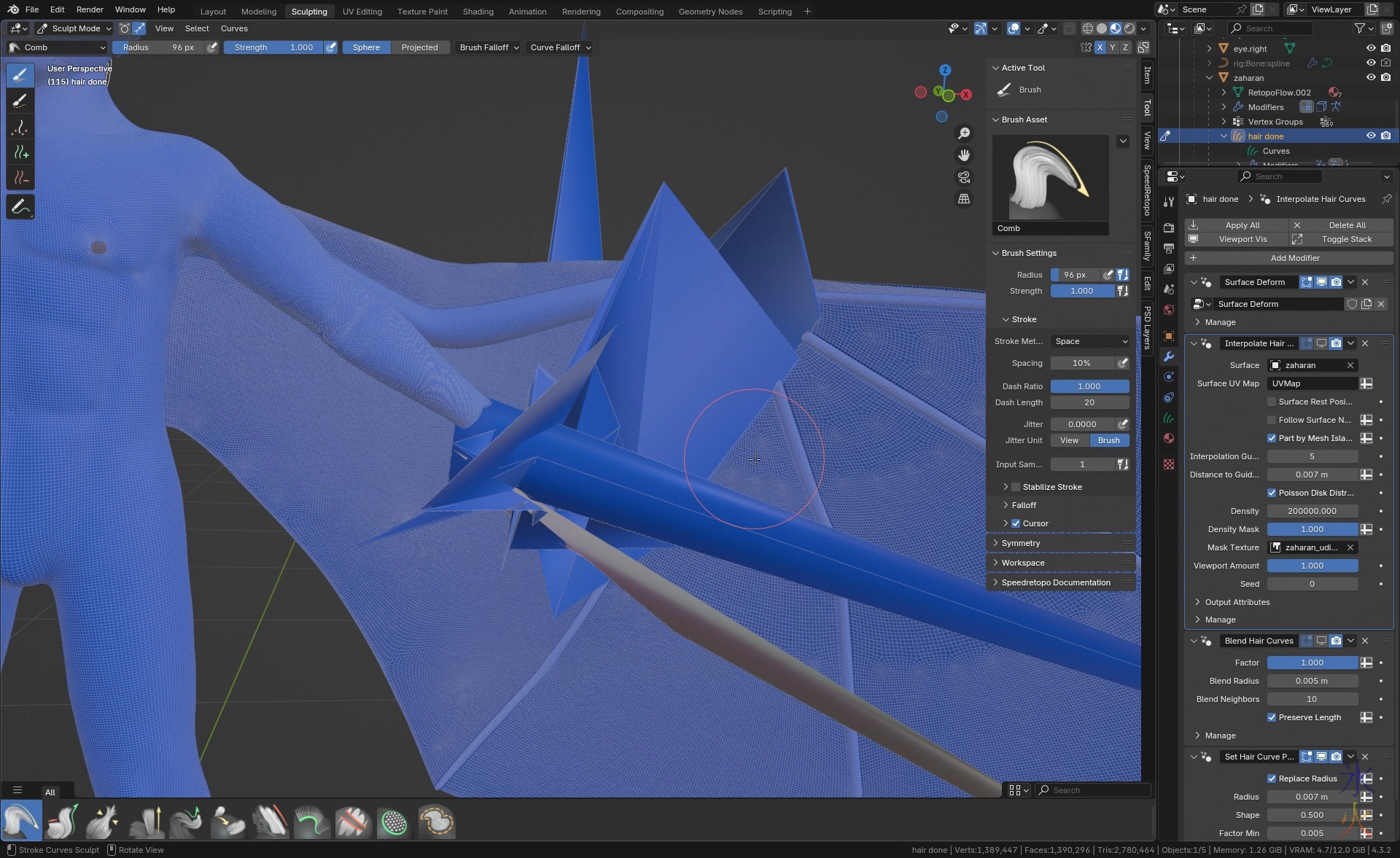
Task: Hide hair done object in outliner
Action: tap(1371, 136)
